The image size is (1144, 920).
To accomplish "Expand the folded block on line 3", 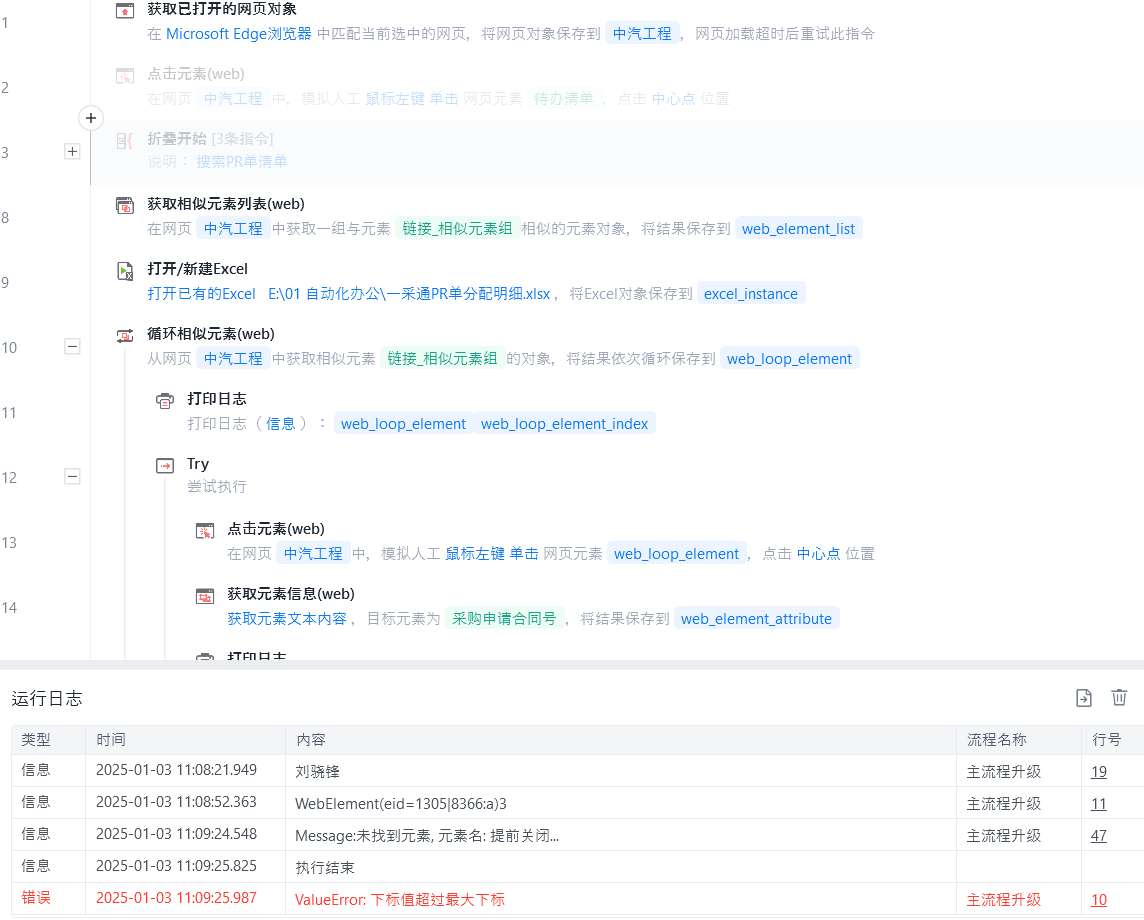I will pos(72,152).
